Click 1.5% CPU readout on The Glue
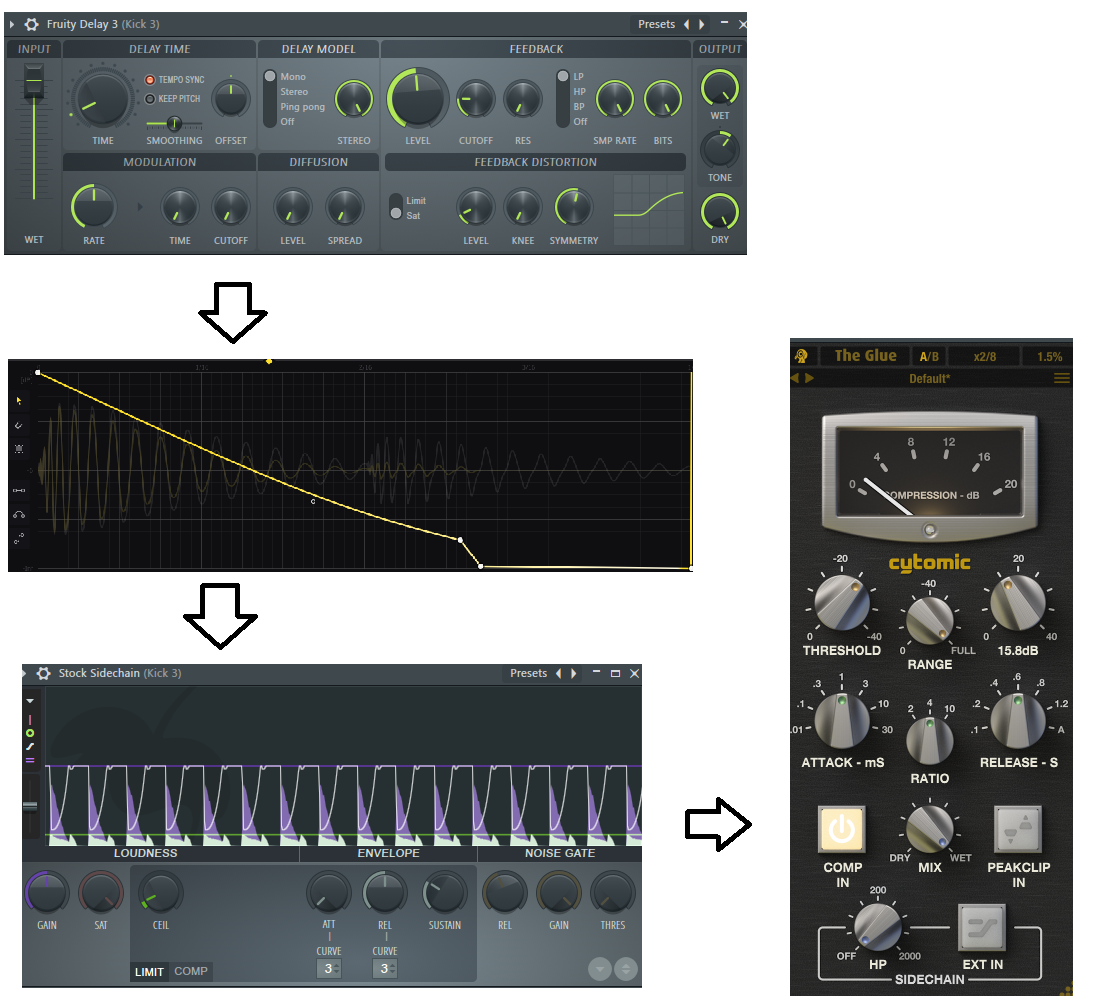This screenshot has height=1008, width=1106. [x=1049, y=356]
